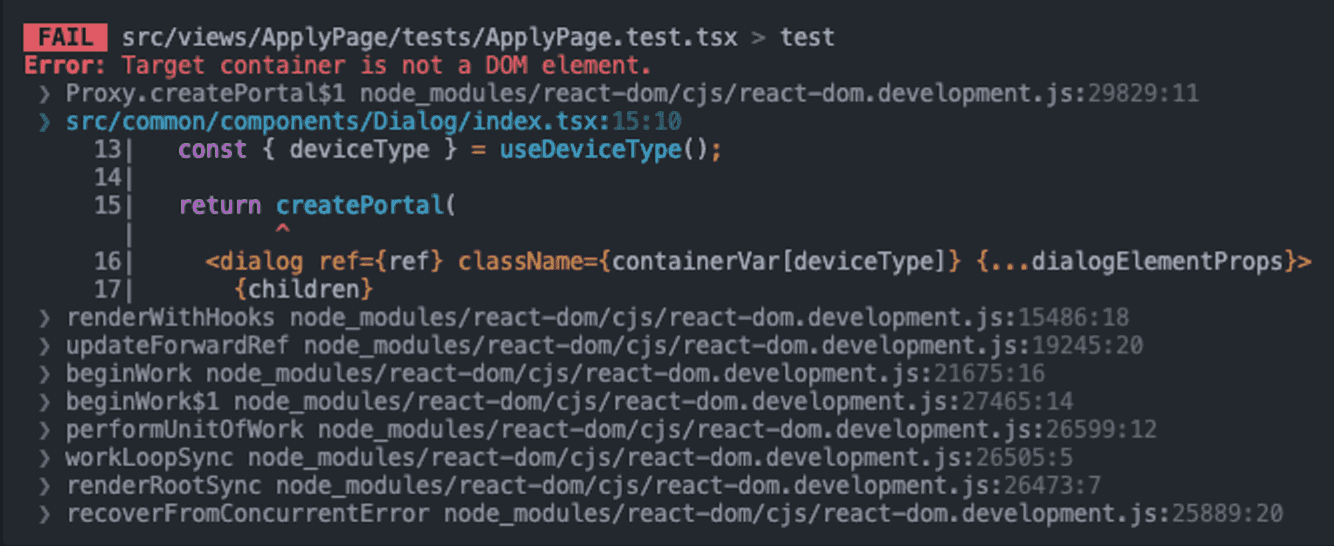Click {children} on line 17

[x=305, y=290]
